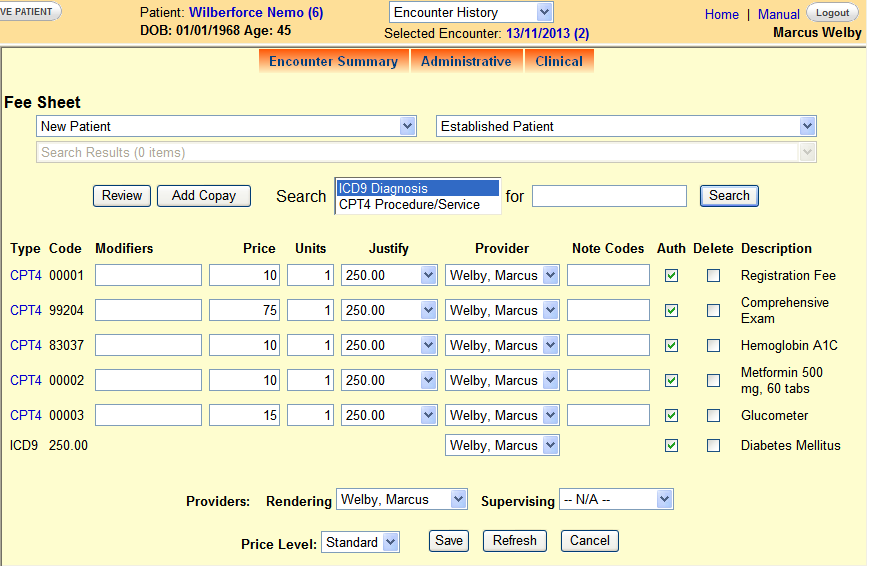Switch to the Encounter Summary tab
This screenshot has height=566, width=869.
tap(333, 61)
